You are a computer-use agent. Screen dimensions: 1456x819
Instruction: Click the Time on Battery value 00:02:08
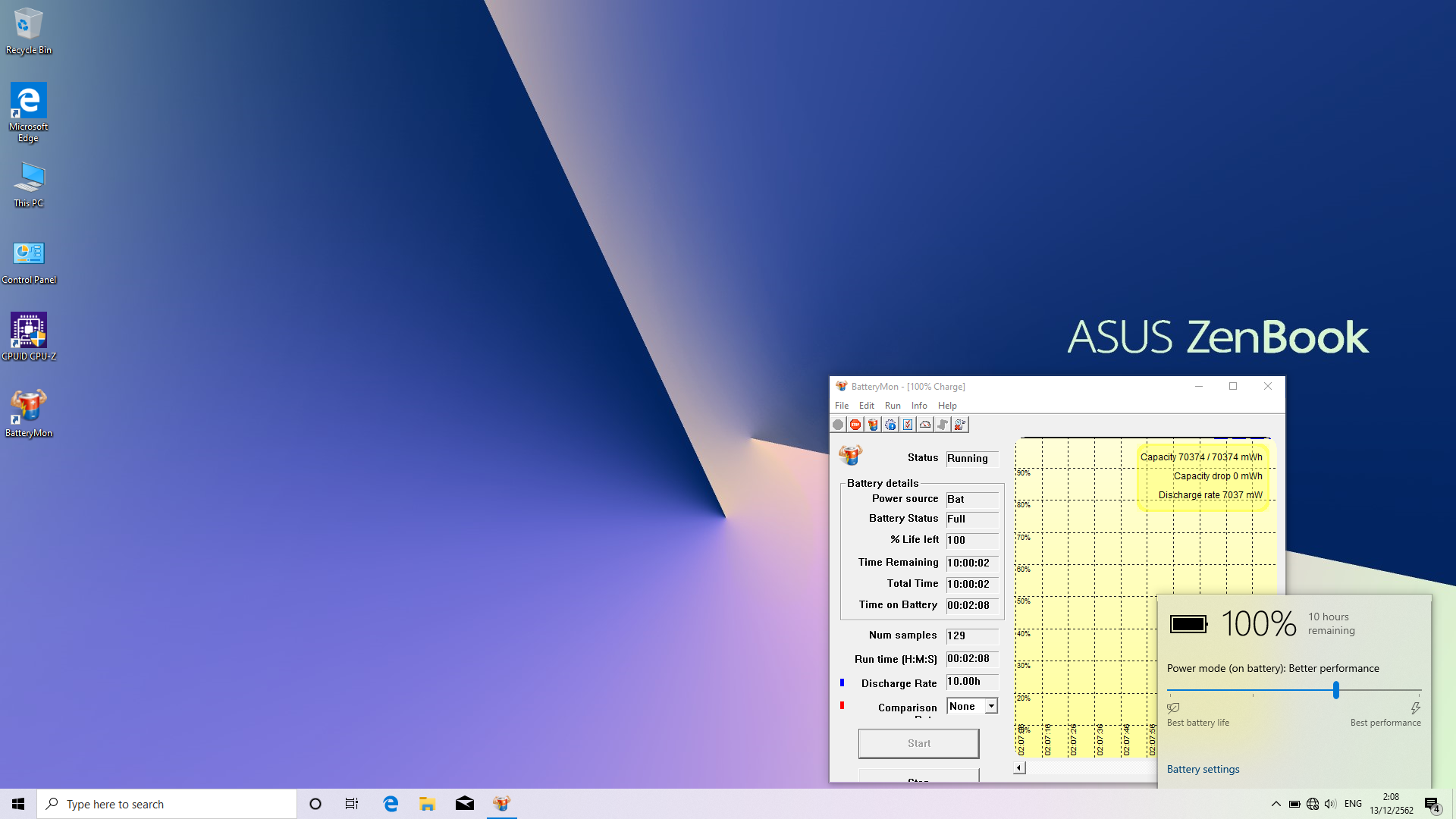(x=972, y=605)
